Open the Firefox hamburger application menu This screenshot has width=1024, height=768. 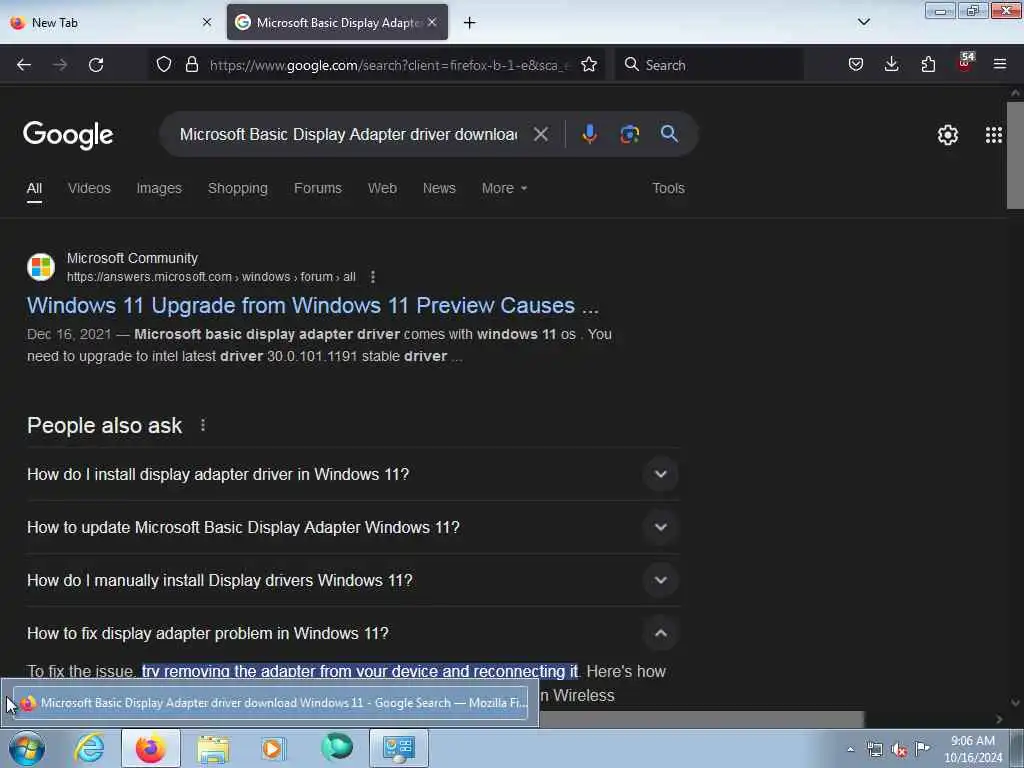[1000, 64]
